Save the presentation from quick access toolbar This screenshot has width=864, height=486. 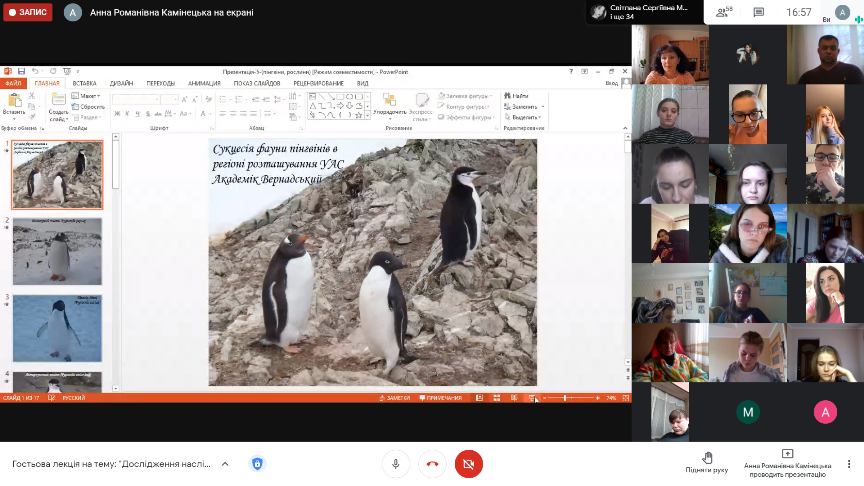20,72
